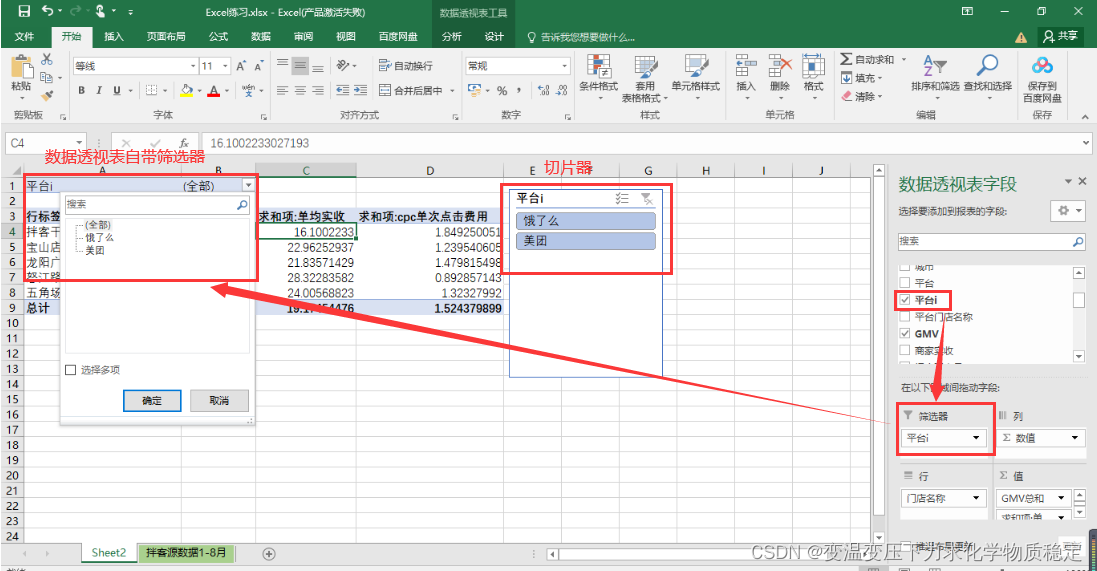
Task: Click the yellow fill color bucket
Action: (186, 90)
